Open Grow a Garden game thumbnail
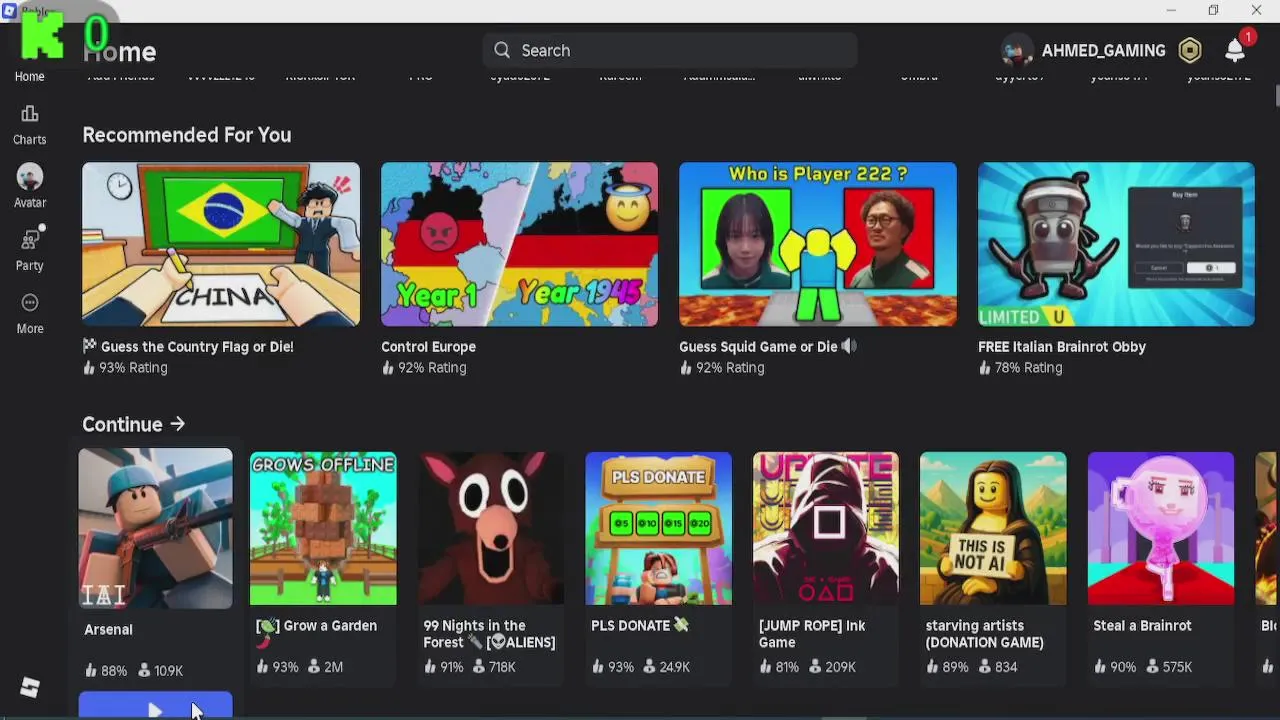Screen dimensions: 1280x720 click(x=323, y=528)
